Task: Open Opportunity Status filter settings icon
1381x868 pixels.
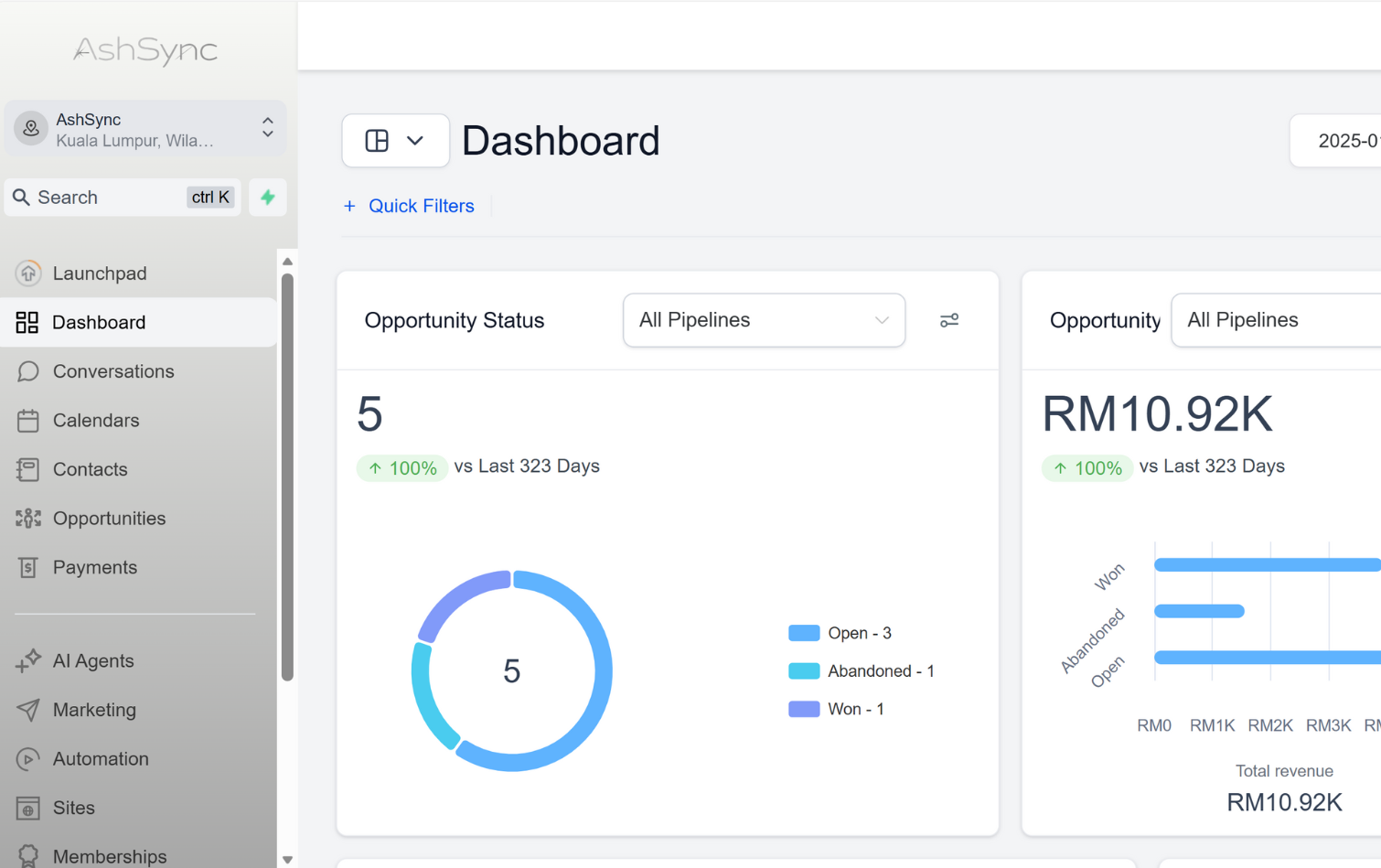Action: (x=948, y=320)
